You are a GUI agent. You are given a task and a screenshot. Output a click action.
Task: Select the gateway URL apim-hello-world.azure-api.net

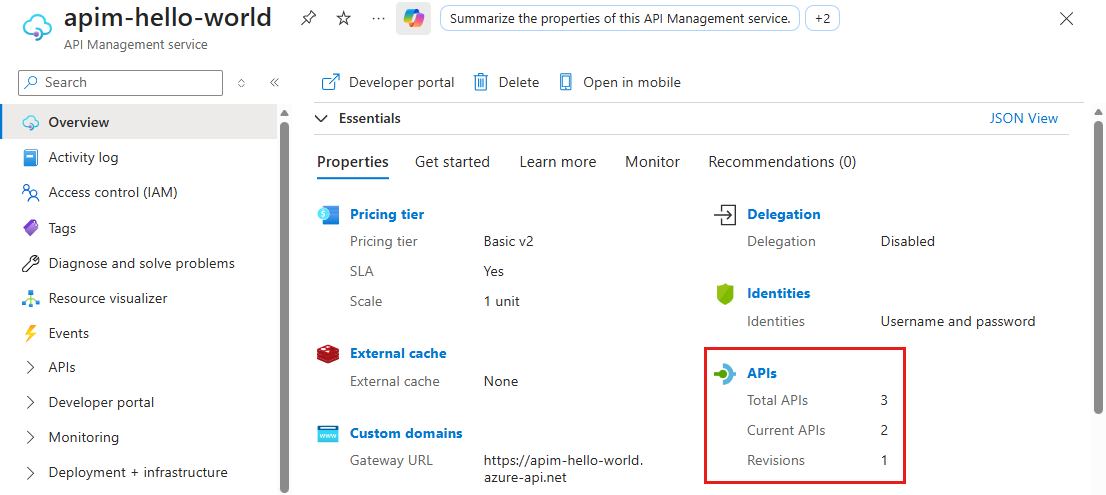pyautogui.click(x=564, y=470)
